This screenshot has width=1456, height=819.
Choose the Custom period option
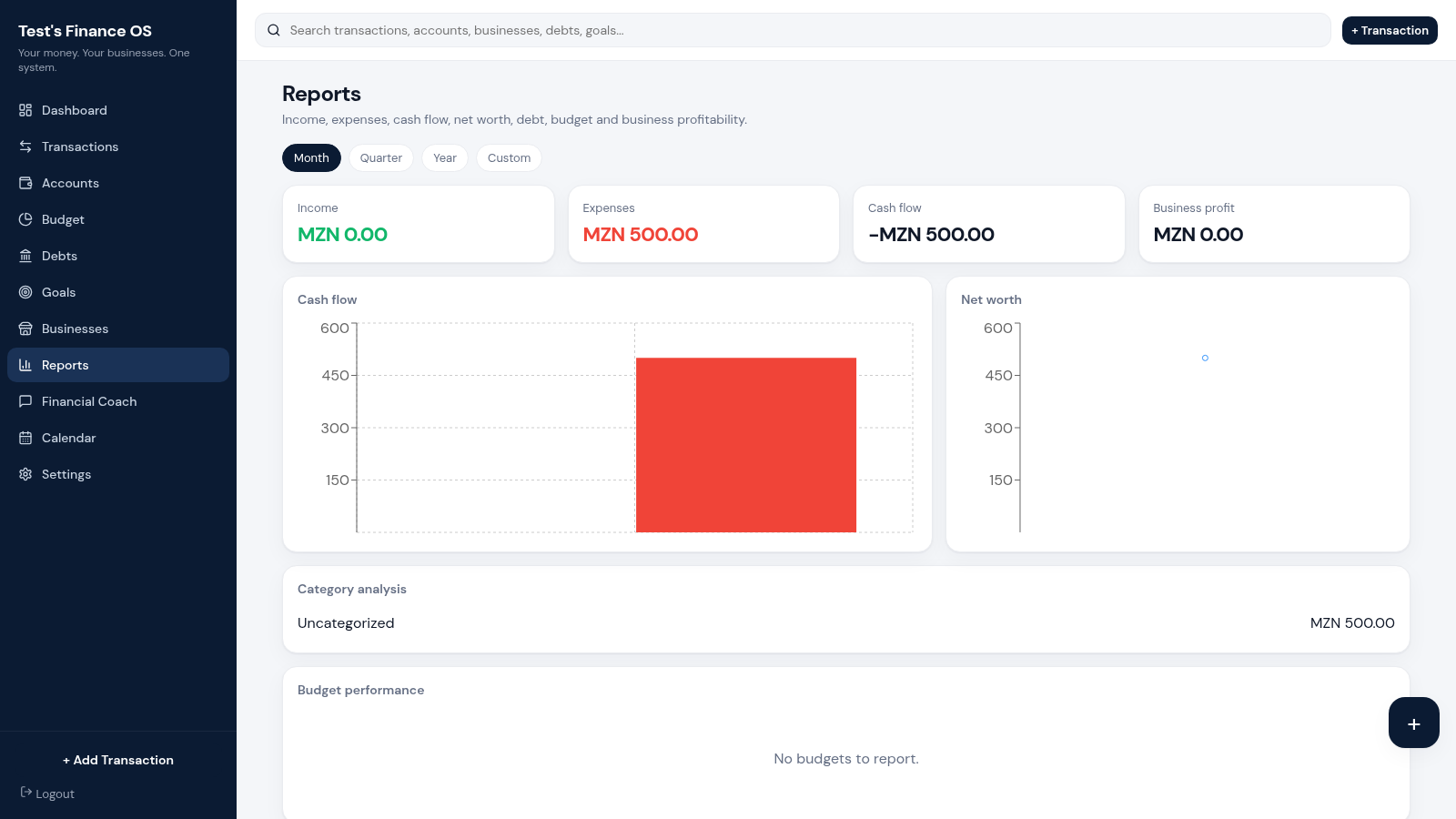pos(509,157)
